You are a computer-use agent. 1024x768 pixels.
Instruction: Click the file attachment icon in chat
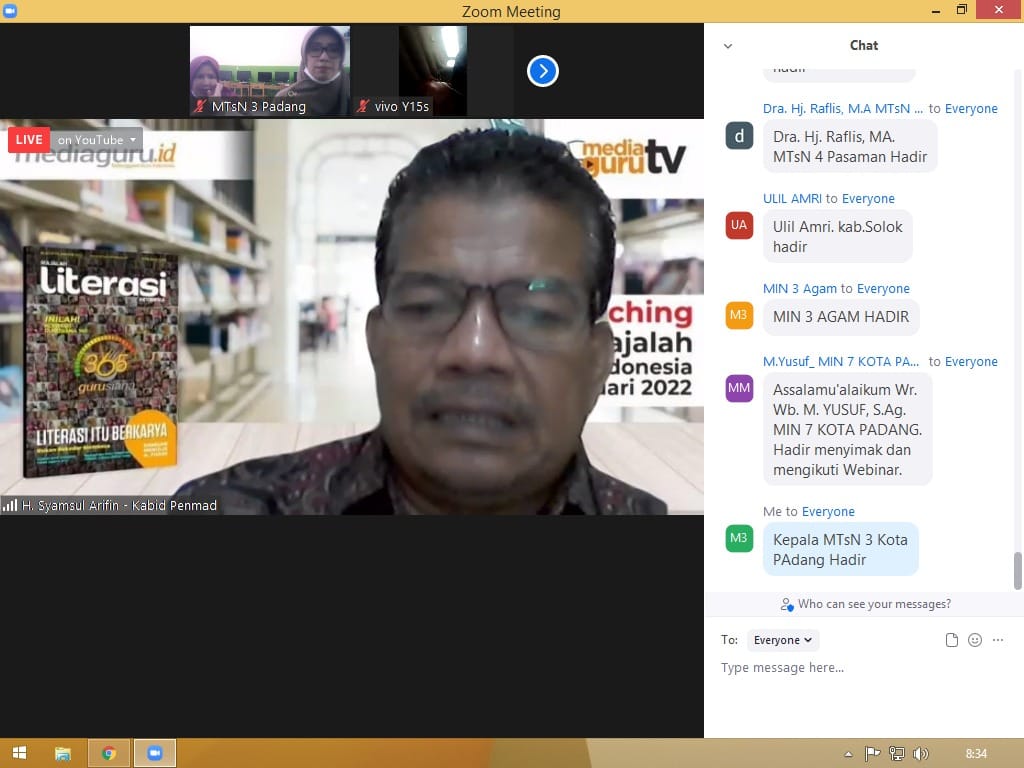tap(952, 640)
